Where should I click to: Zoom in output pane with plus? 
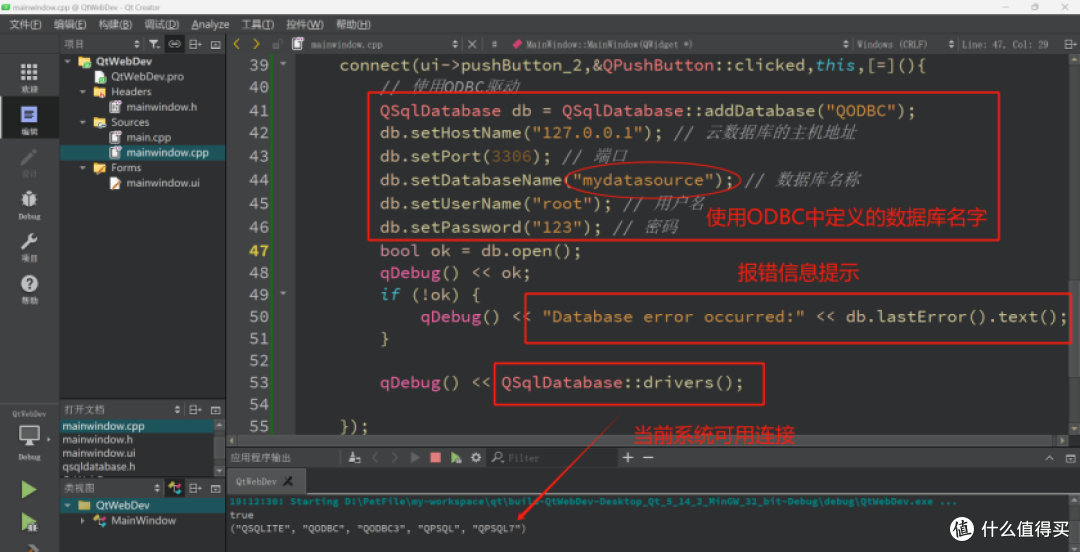click(x=627, y=458)
